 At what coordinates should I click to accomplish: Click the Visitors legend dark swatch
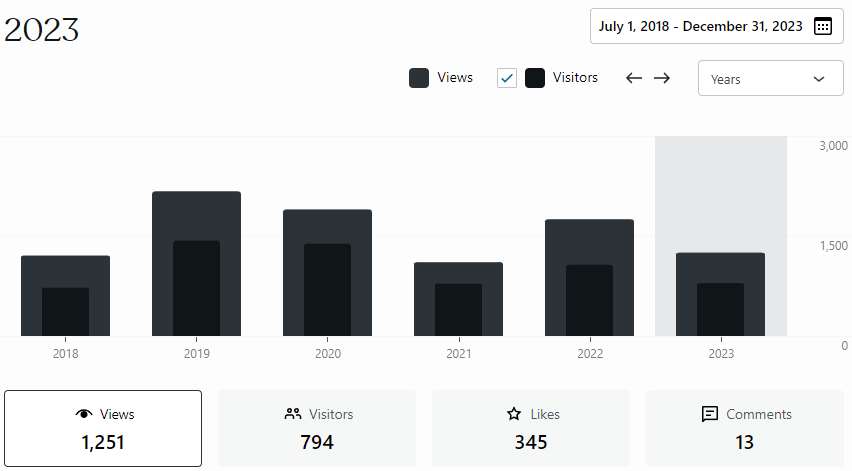click(535, 78)
